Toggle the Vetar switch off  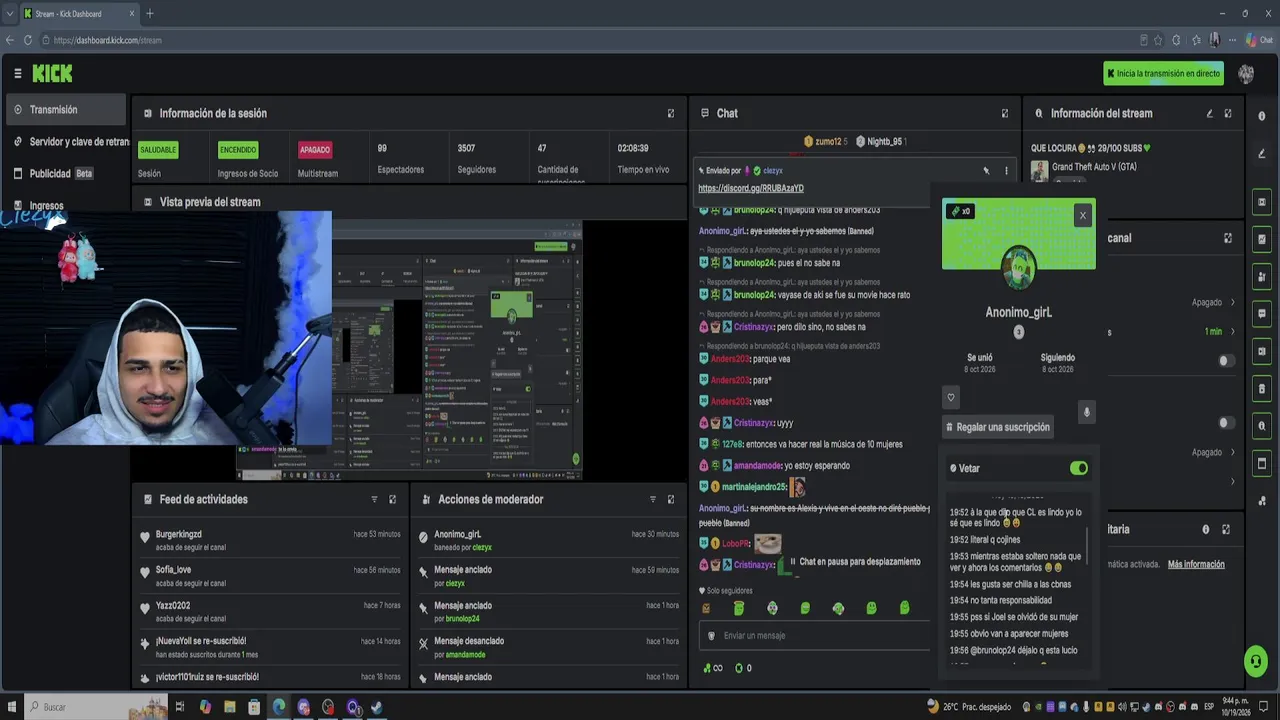[1078, 468]
